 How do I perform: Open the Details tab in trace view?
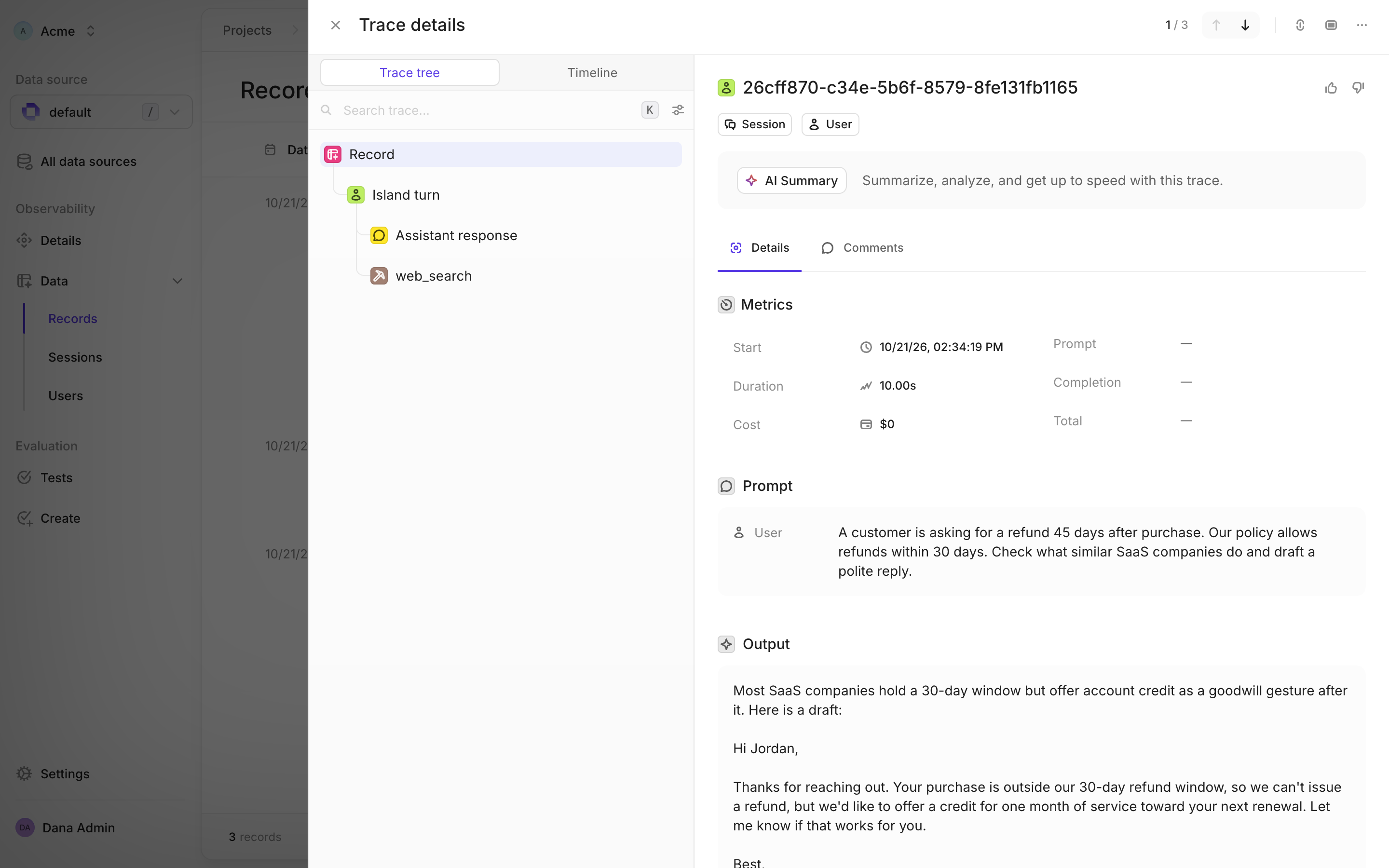[759, 248]
